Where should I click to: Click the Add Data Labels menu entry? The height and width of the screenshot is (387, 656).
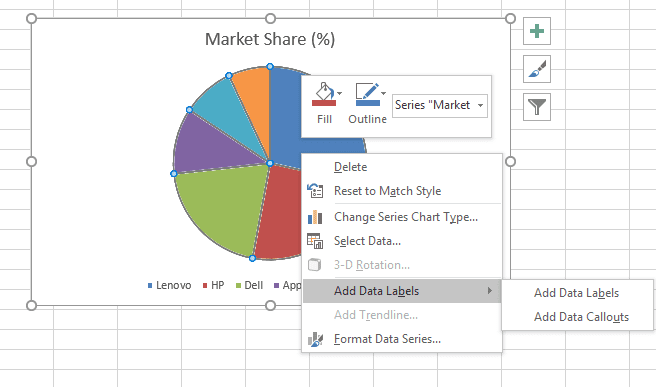pos(402,291)
